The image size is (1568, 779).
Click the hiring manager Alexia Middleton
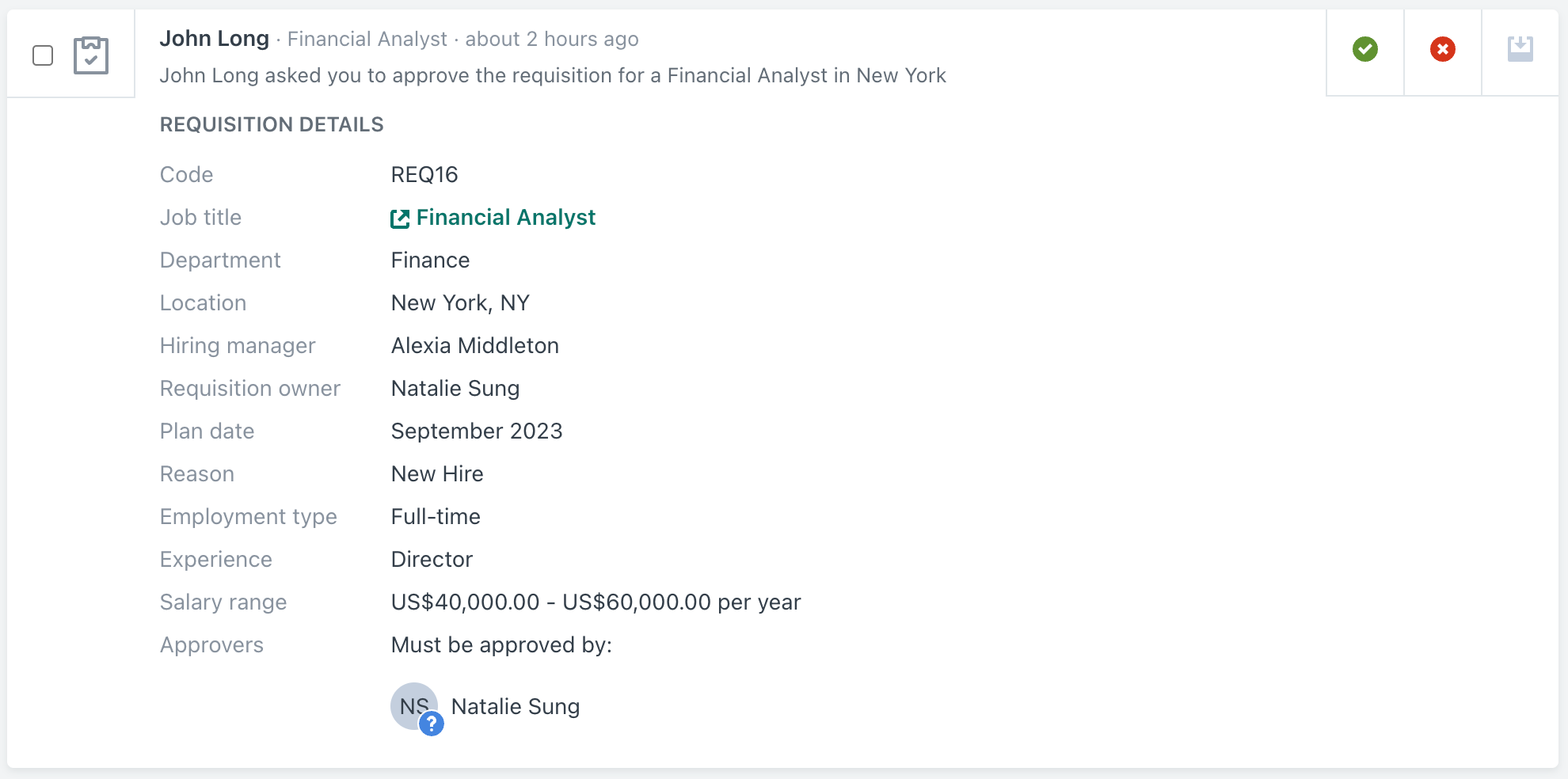(x=474, y=346)
